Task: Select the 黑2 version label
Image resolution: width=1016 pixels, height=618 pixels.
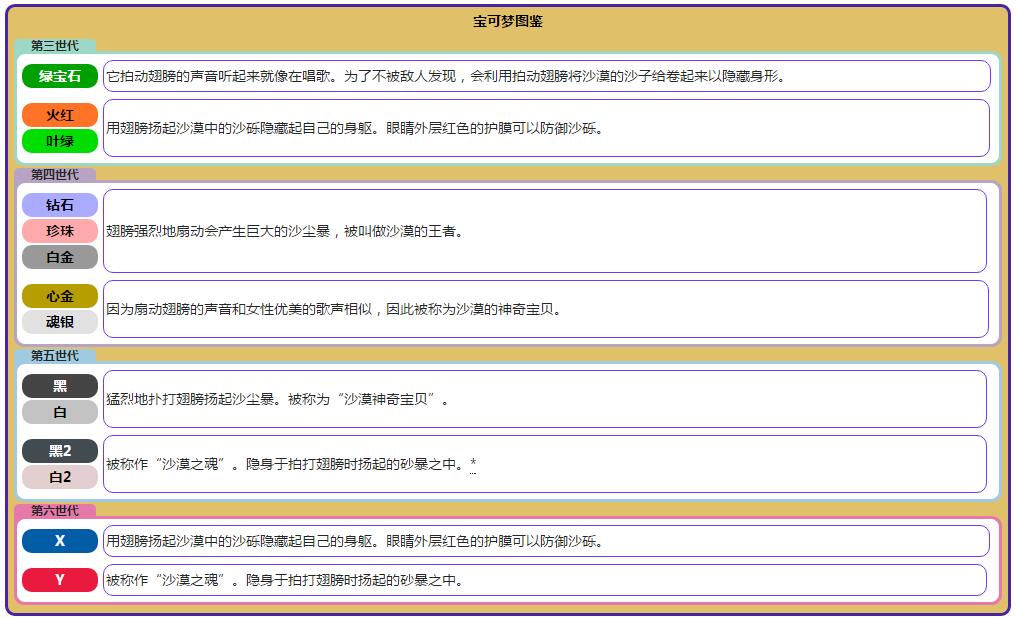Action: 60,450
